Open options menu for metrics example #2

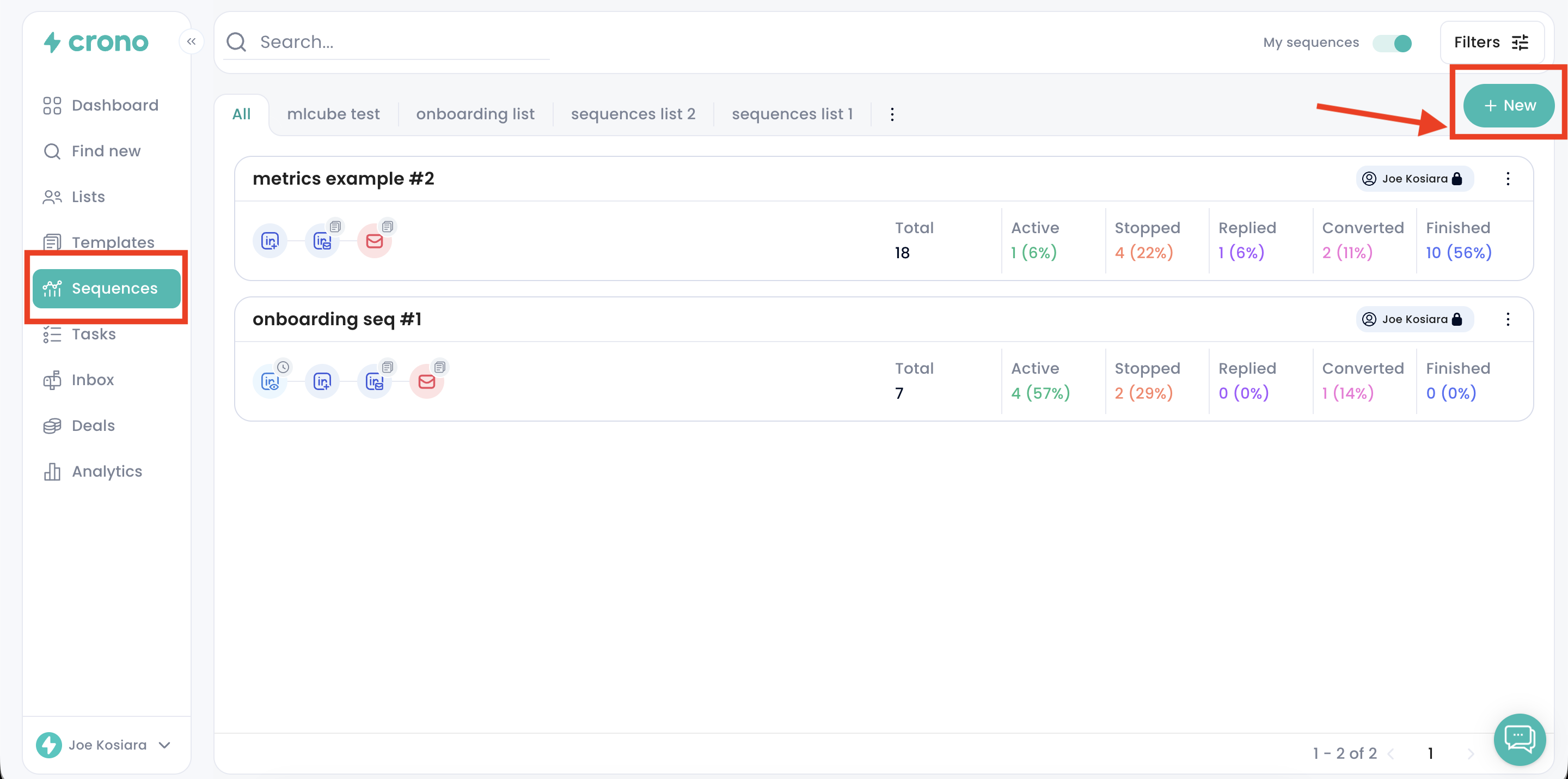(1508, 179)
